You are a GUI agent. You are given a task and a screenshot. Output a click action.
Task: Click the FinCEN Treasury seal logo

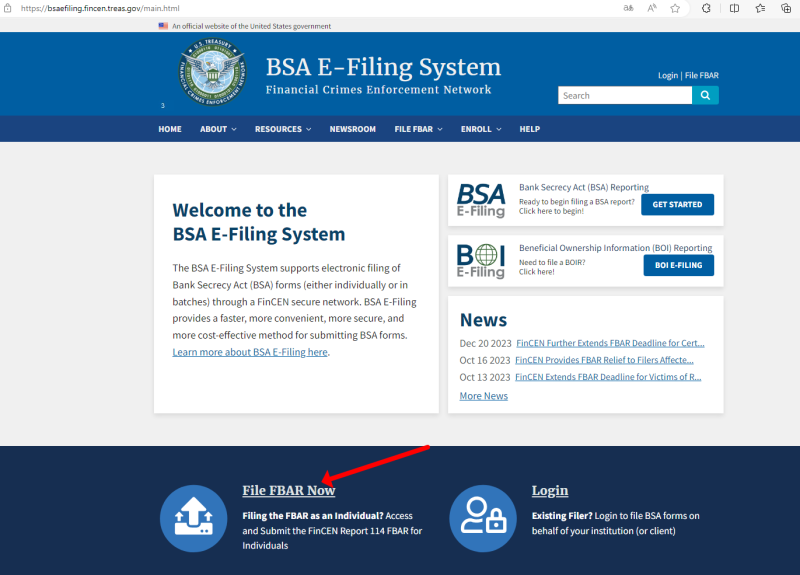pos(212,72)
